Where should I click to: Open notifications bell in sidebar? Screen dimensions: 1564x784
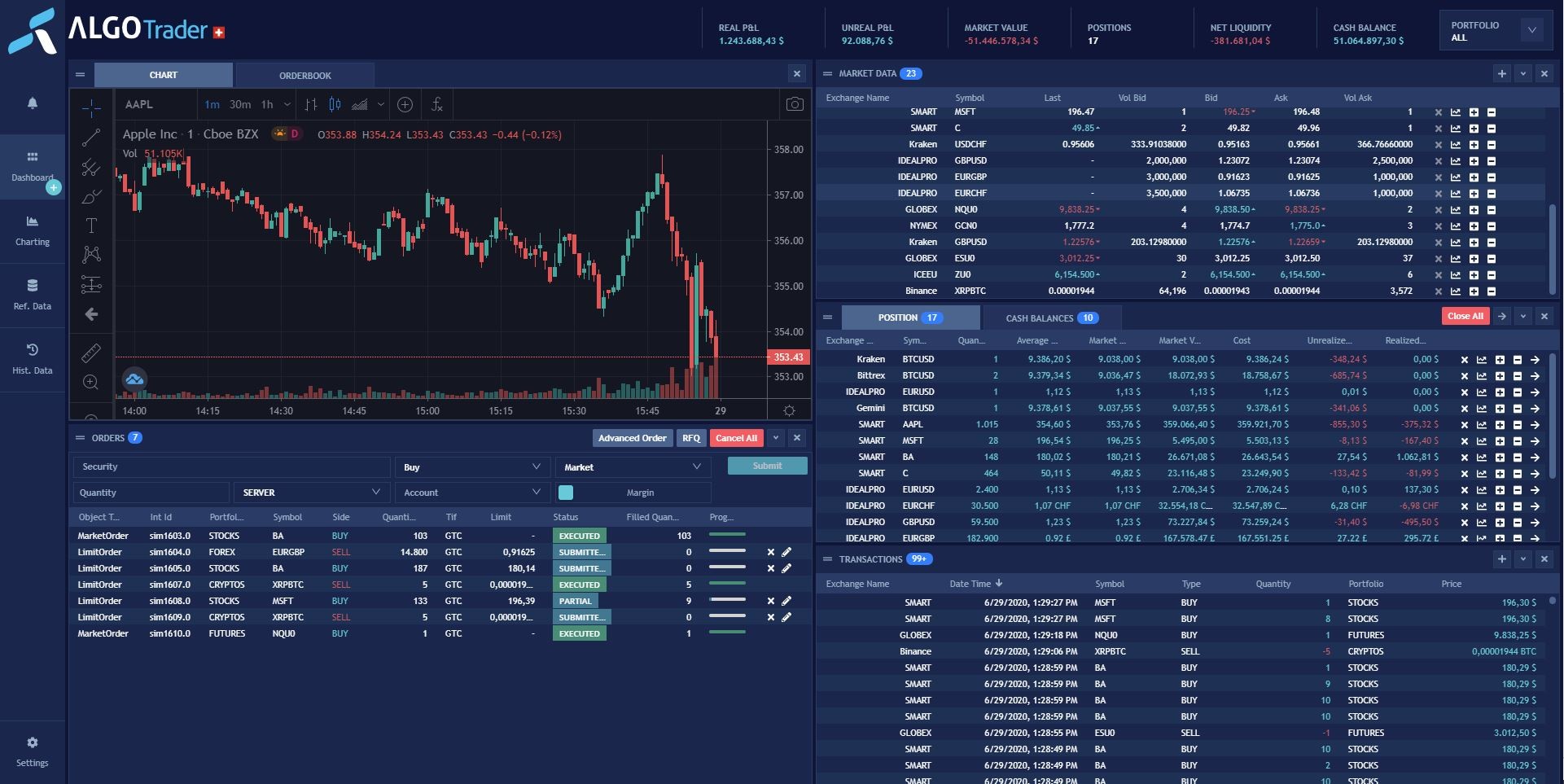tap(33, 103)
